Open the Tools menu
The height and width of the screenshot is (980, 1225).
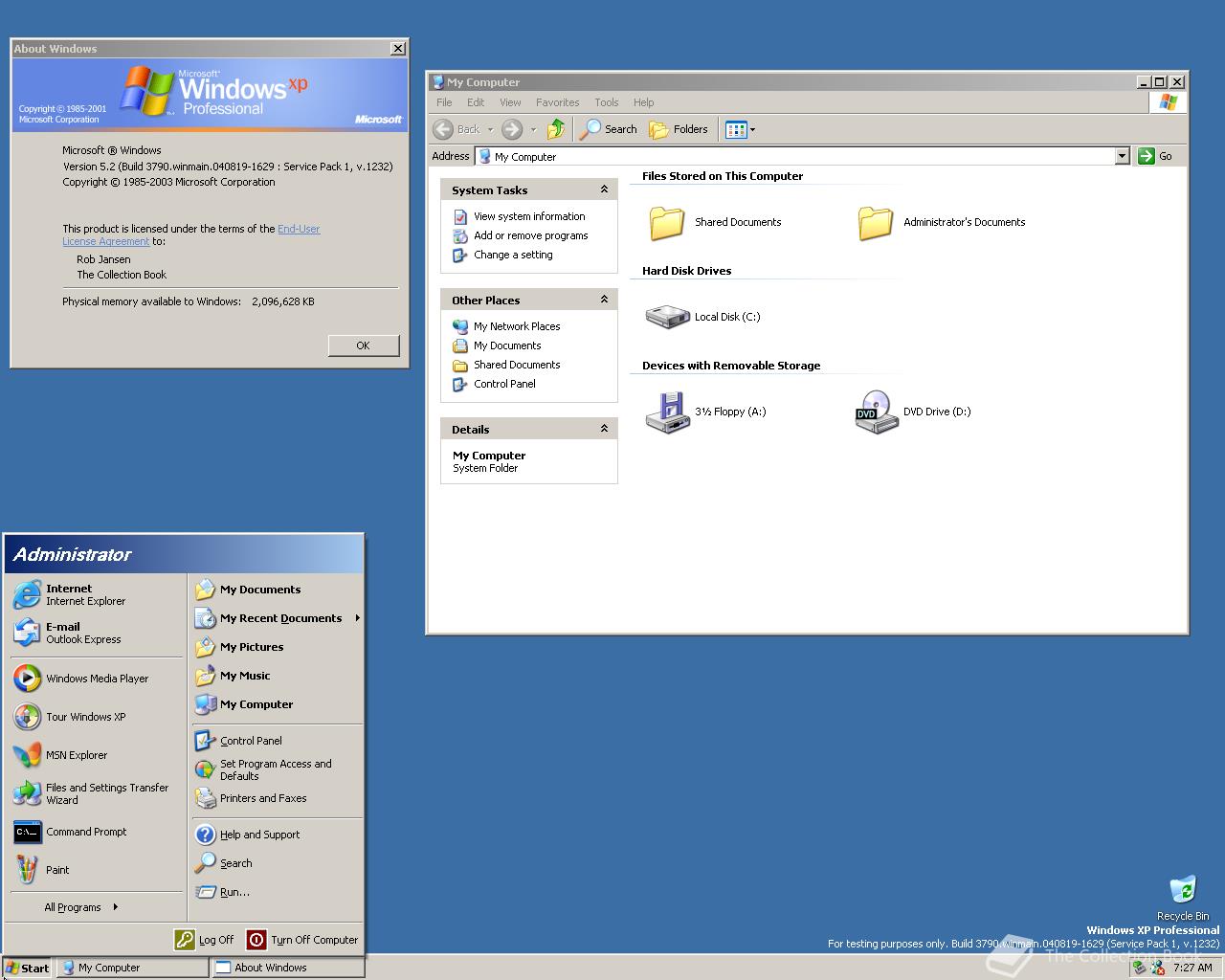tap(607, 102)
